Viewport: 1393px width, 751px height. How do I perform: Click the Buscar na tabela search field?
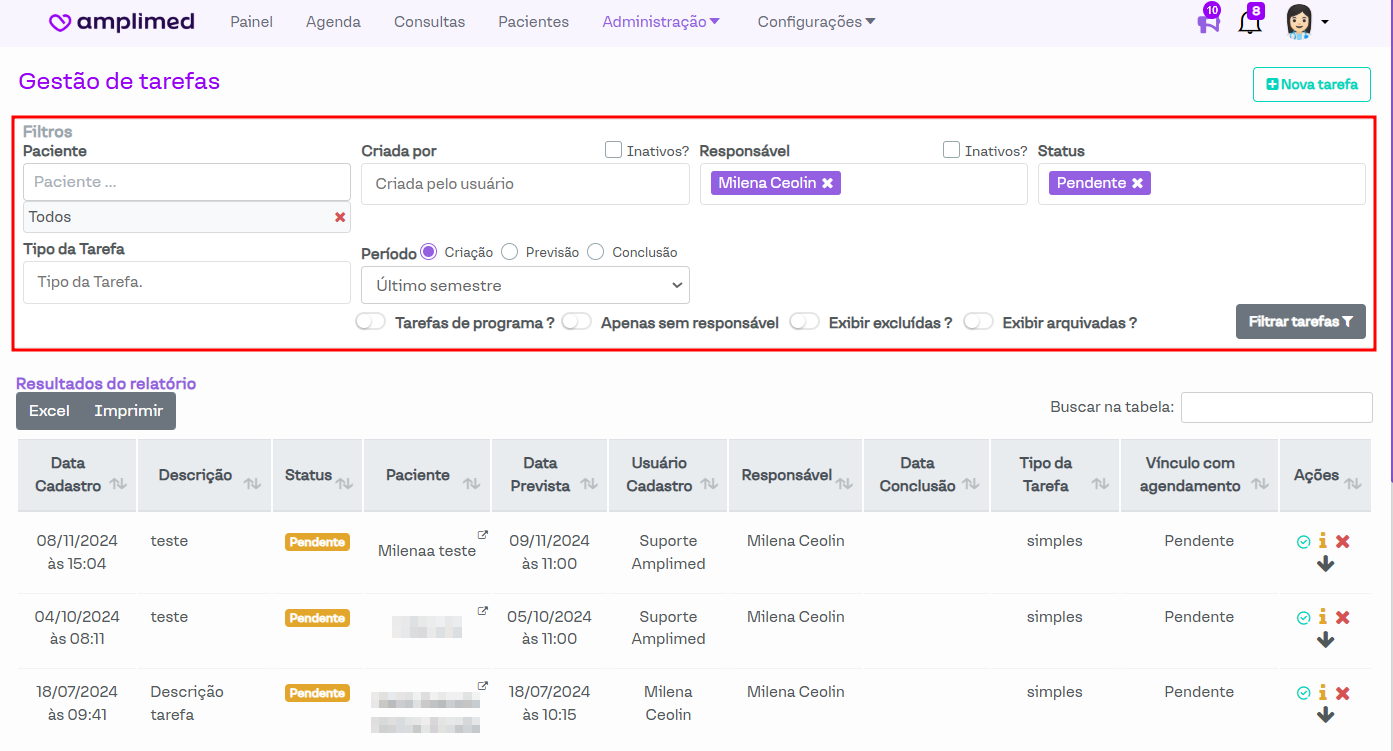tap(1276, 407)
